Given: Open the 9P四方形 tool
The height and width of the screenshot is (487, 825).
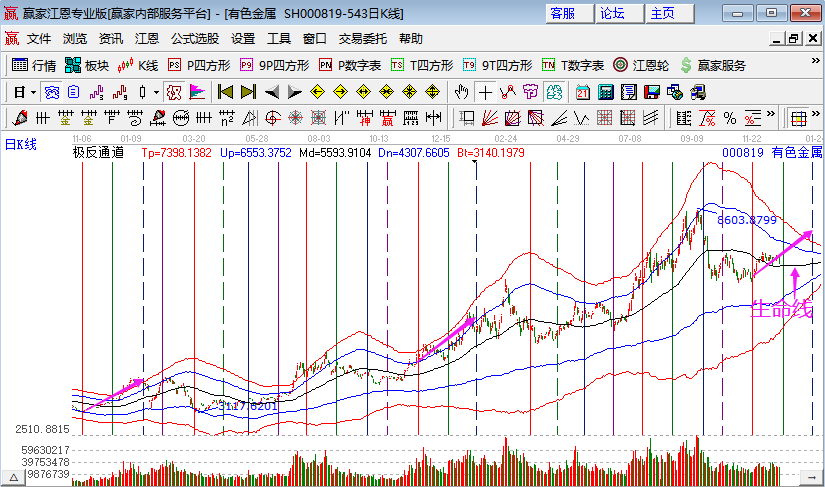Looking at the screenshot, I should 274,65.
